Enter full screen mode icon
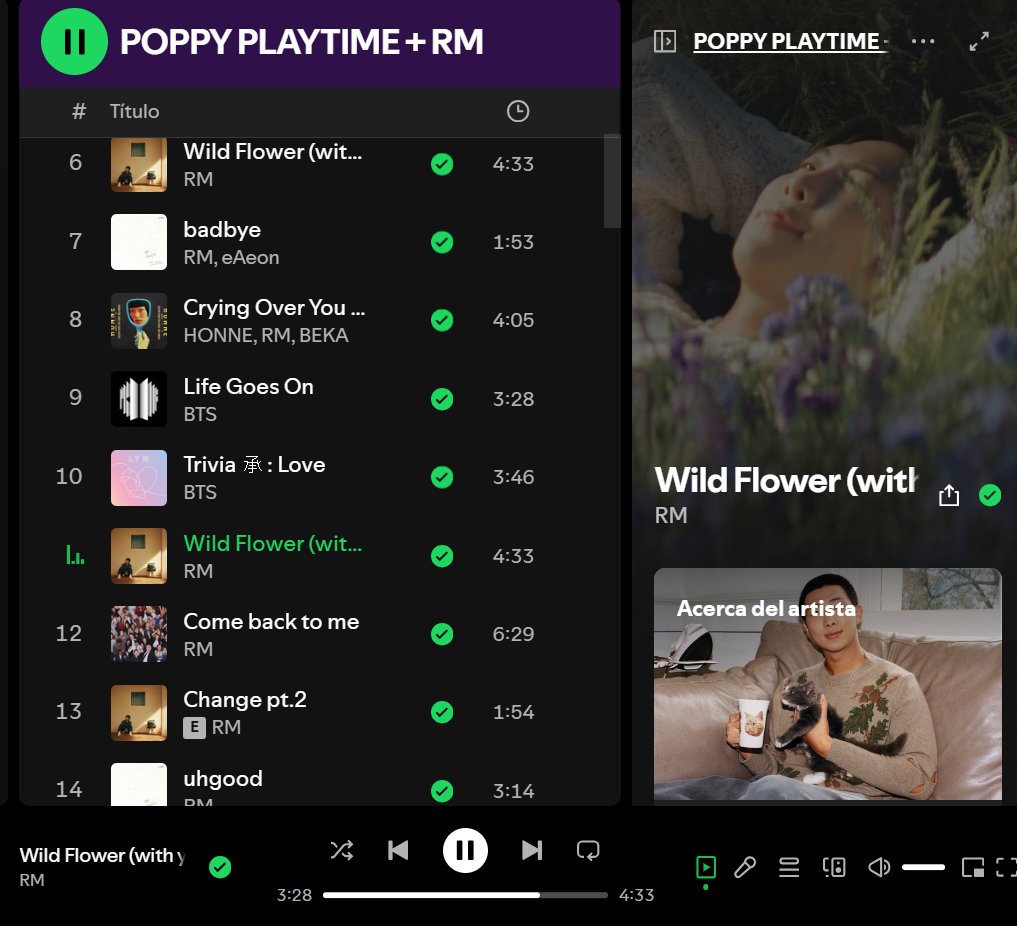This screenshot has width=1017, height=926. click(x=1007, y=867)
